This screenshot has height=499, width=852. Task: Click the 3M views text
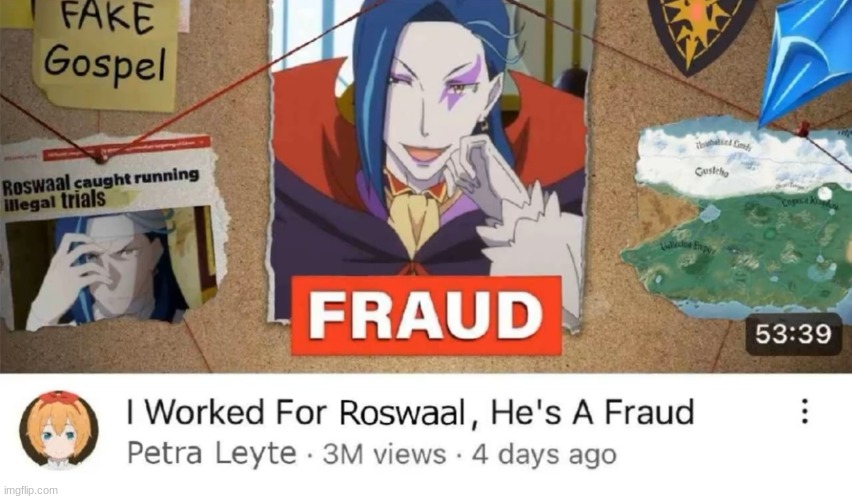pos(384,454)
